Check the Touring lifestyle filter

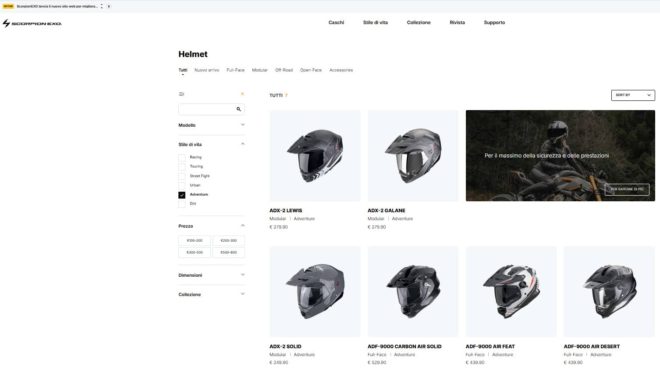coord(182,167)
